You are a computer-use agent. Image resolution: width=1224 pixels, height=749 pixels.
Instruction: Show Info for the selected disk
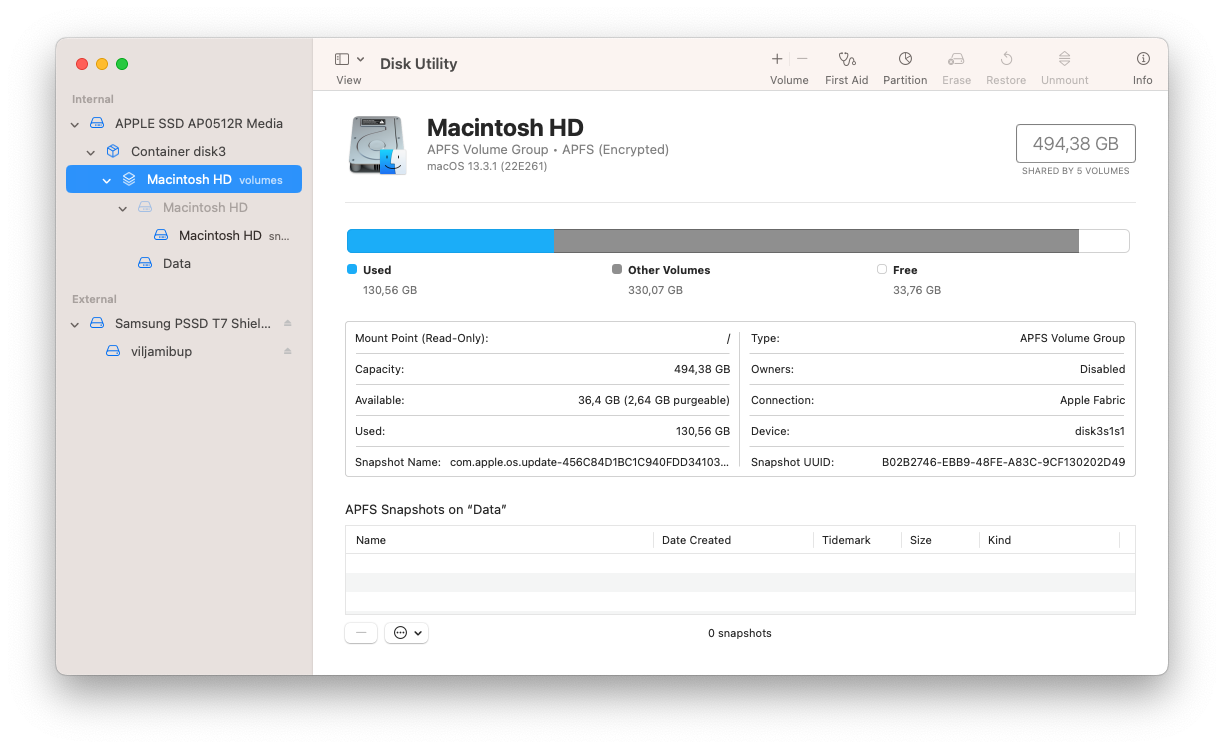coord(1143,59)
